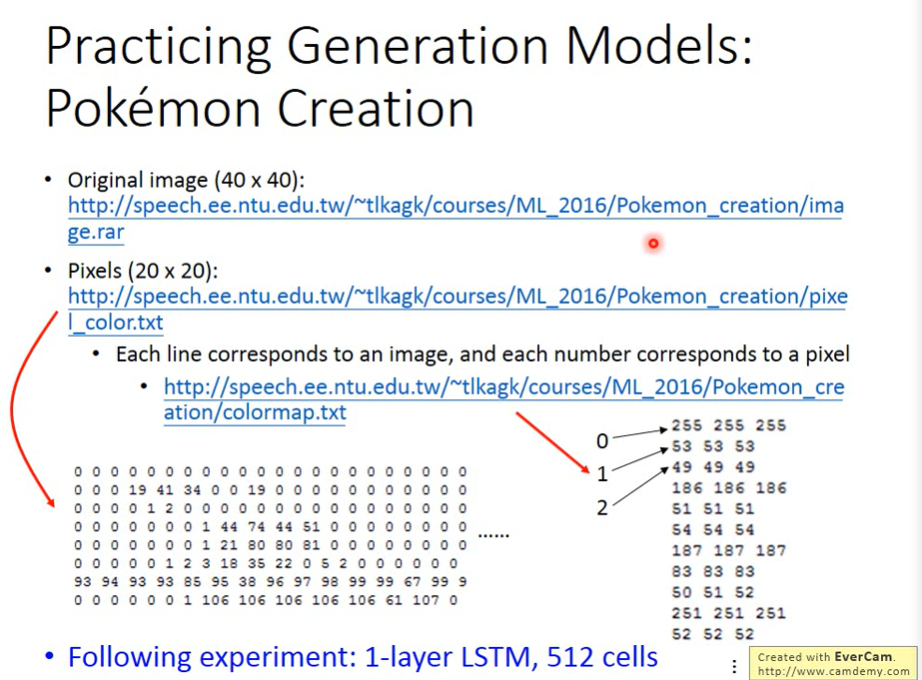The image size is (922, 680).
Task: Click the camdemy.com URL in the EverCam badge
Action: point(833,671)
